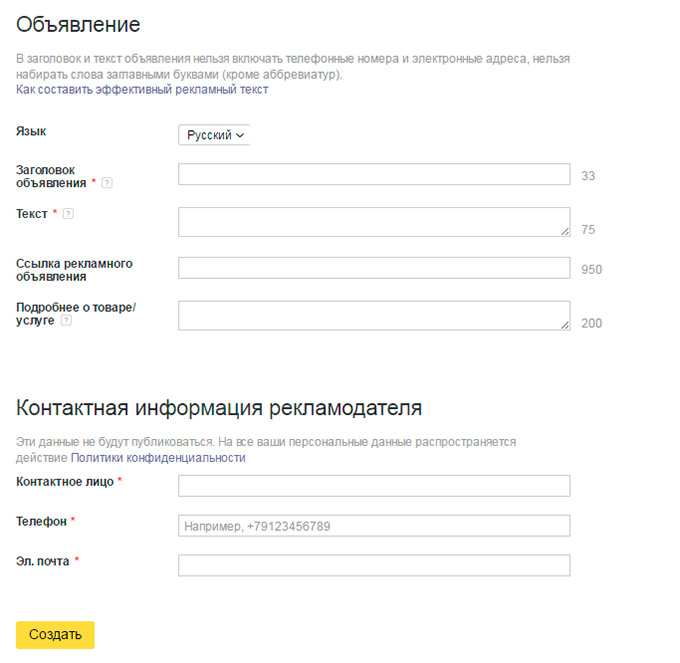The width and height of the screenshot is (680, 663).
Task: Focus the Контактное лицо input
Action: (x=374, y=486)
